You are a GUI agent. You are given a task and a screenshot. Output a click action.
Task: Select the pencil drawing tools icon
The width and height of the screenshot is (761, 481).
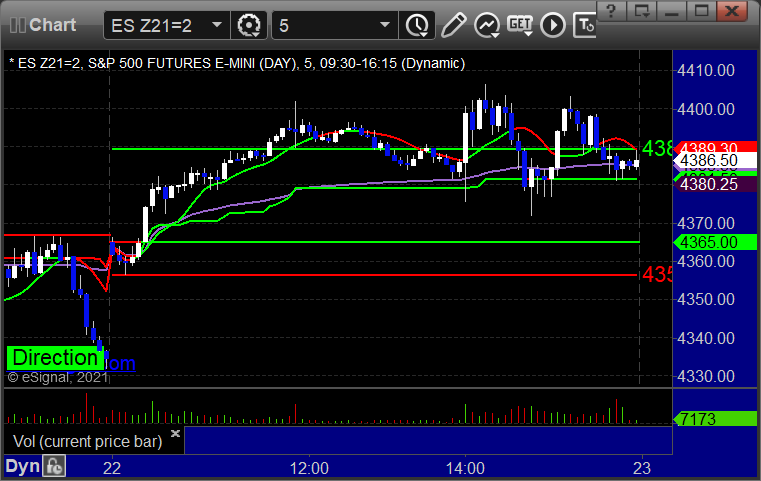pyautogui.click(x=453, y=25)
